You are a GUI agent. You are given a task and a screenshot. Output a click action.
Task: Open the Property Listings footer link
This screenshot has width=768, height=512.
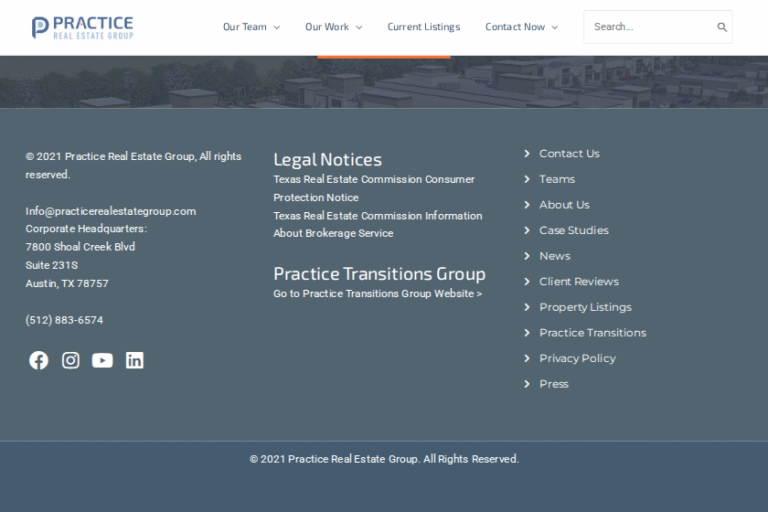(x=585, y=308)
